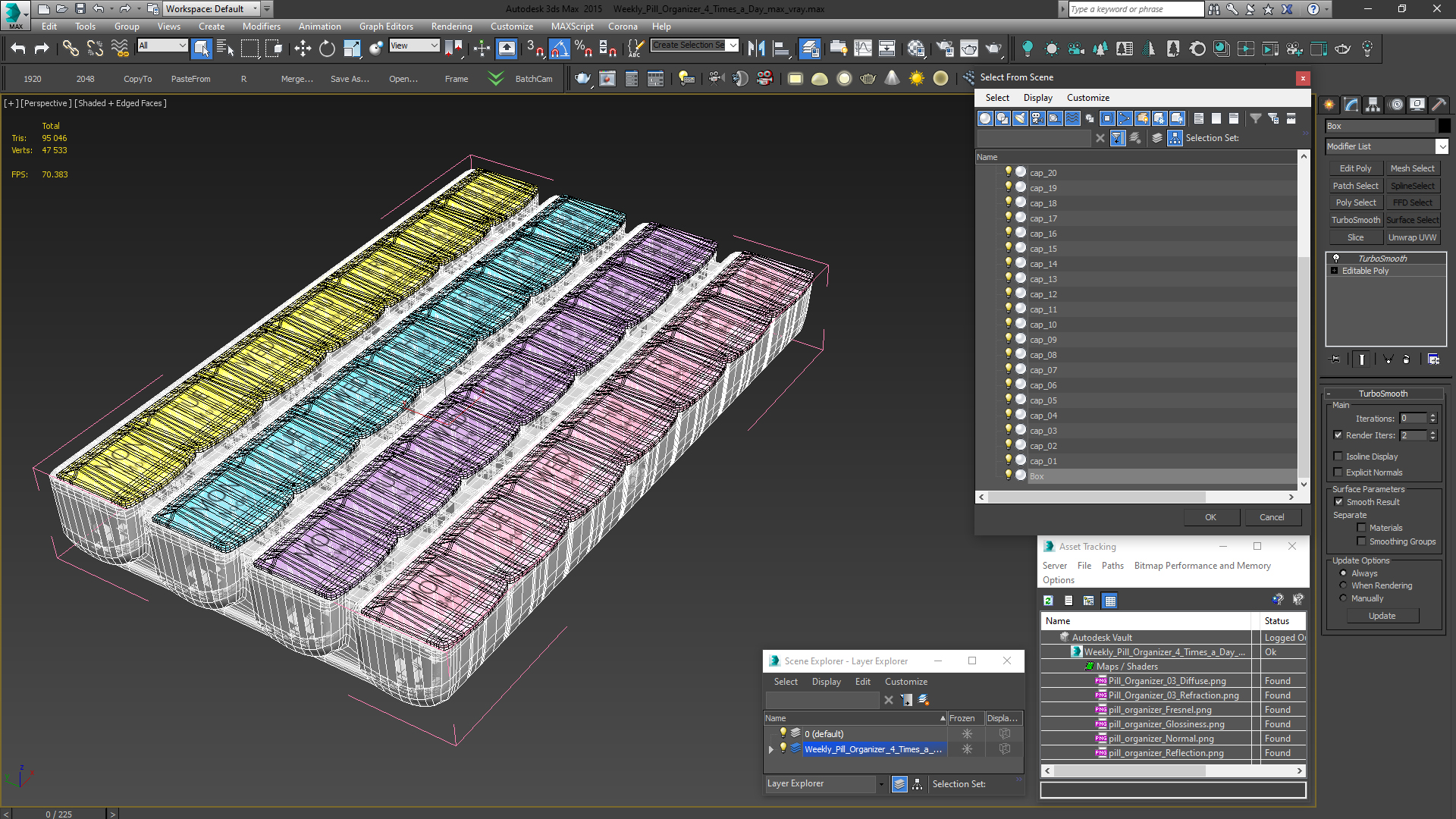The image size is (1456, 819).
Task: Click the Unwrap UVW modifier button
Action: click(1412, 237)
